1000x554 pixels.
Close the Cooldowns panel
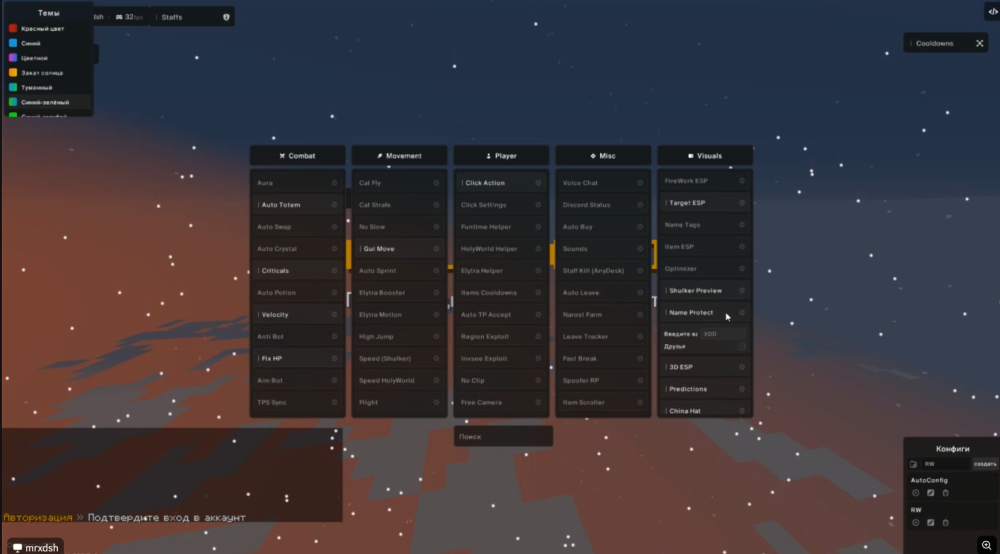tap(980, 43)
